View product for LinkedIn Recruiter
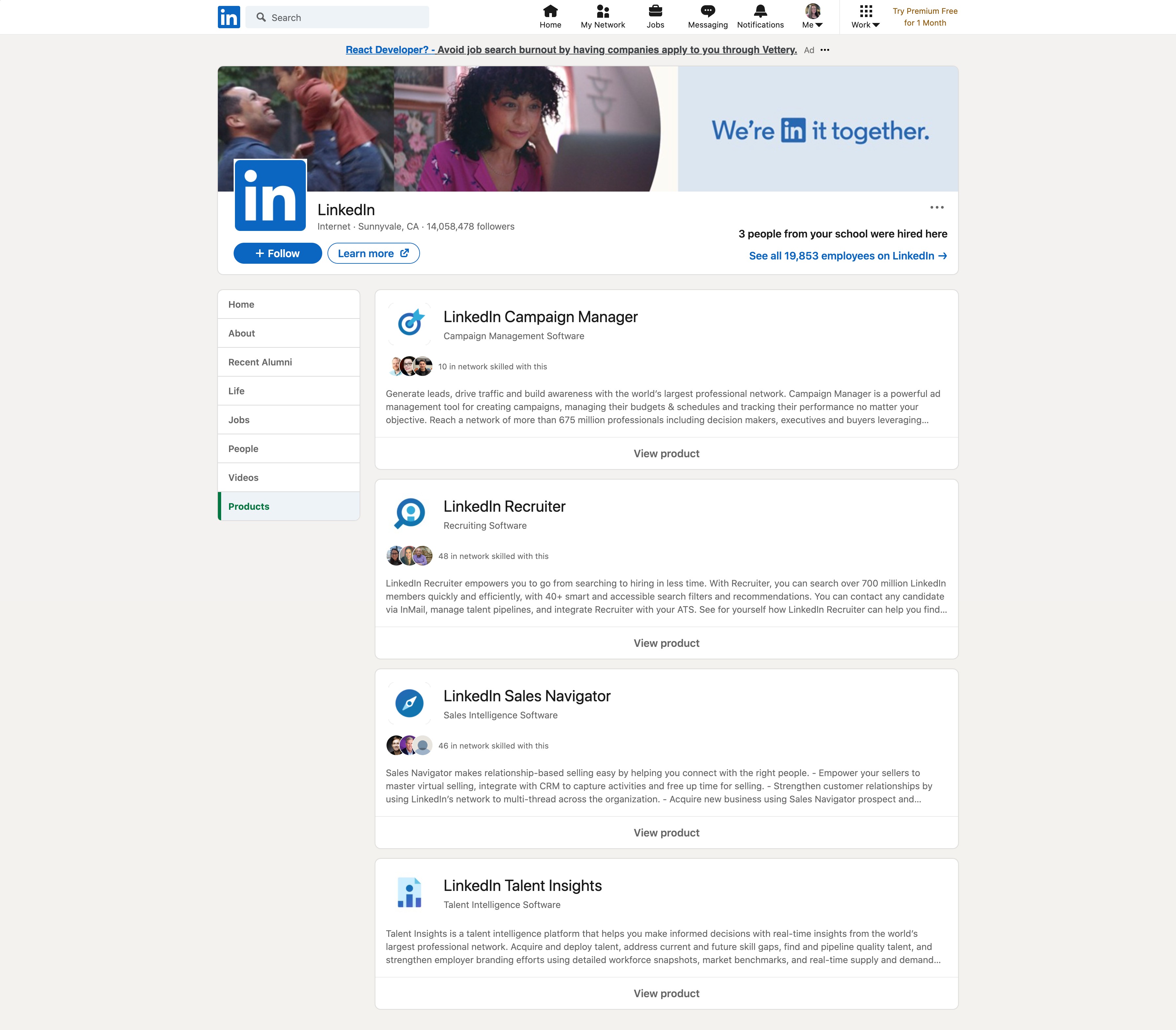The height and width of the screenshot is (1030, 1176). [665, 643]
